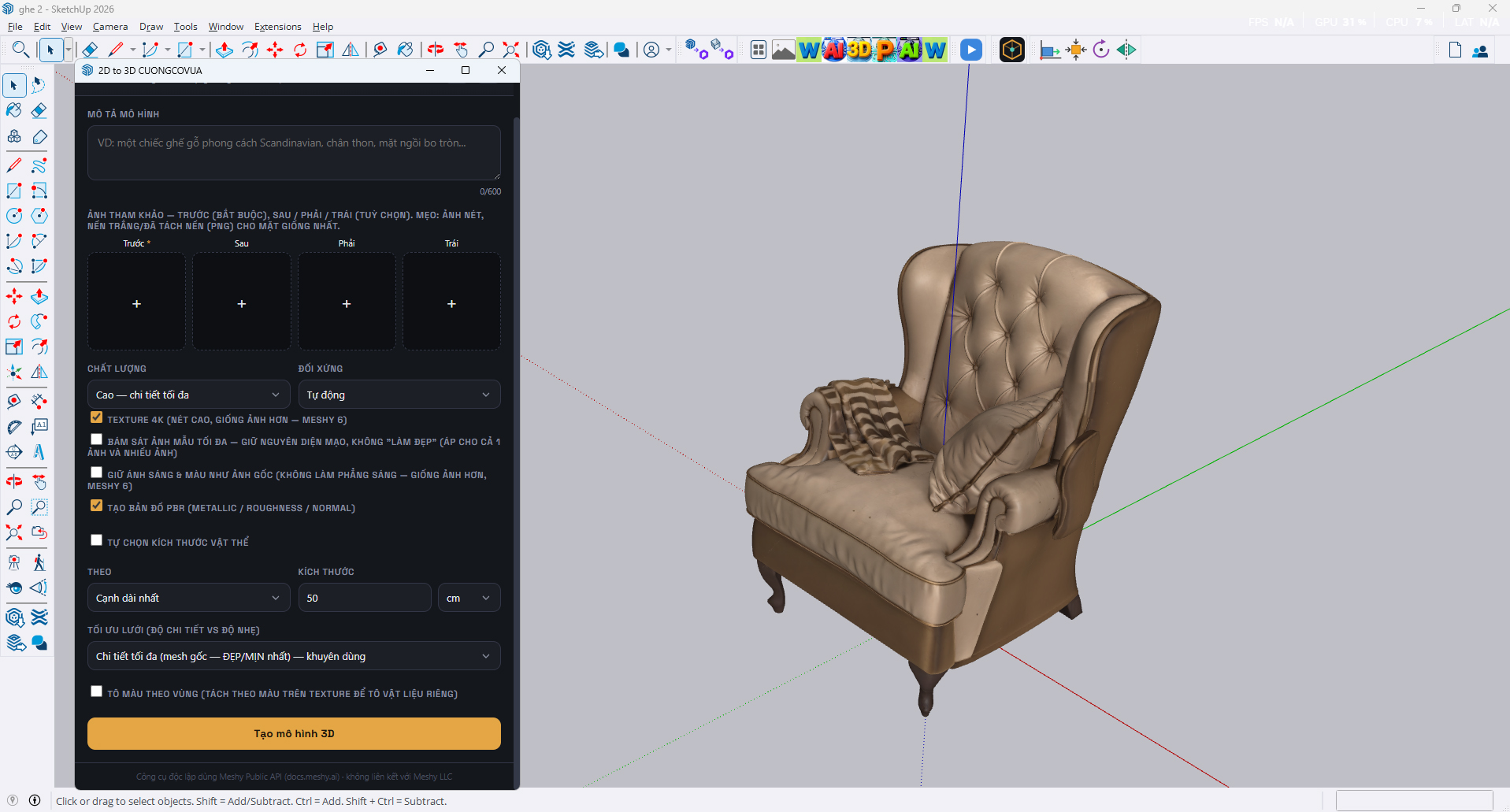
Task: Click the search magnifier in top toolbar
Action: (x=21, y=50)
